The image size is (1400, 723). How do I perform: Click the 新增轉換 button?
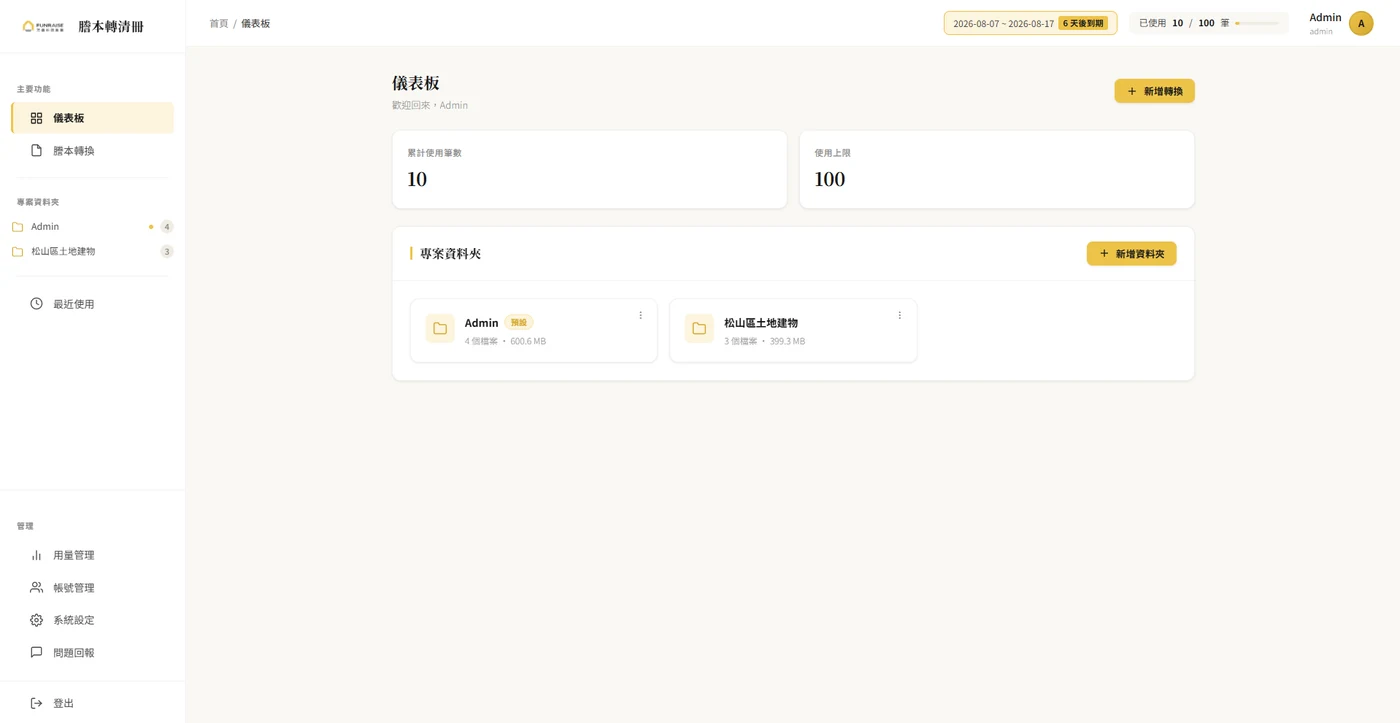(x=1154, y=91)
